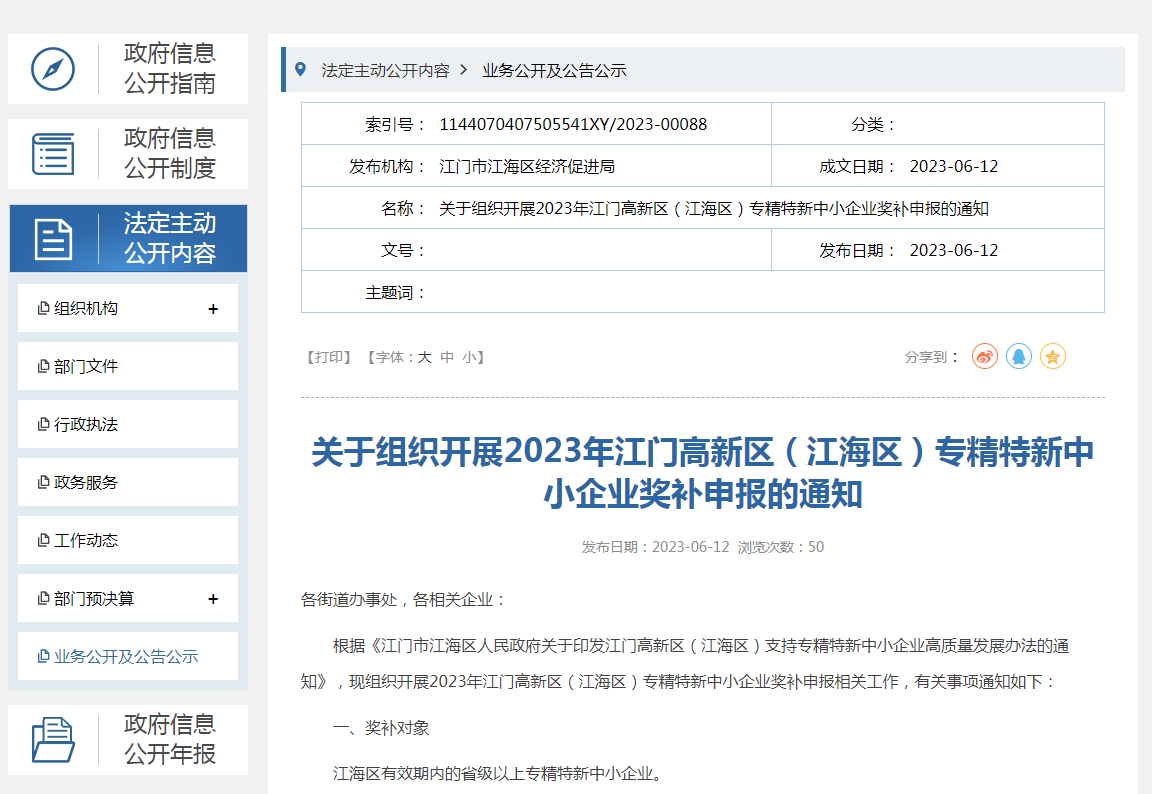
Task: Expand the 部门预决算 plus sign
Action: 213,599
